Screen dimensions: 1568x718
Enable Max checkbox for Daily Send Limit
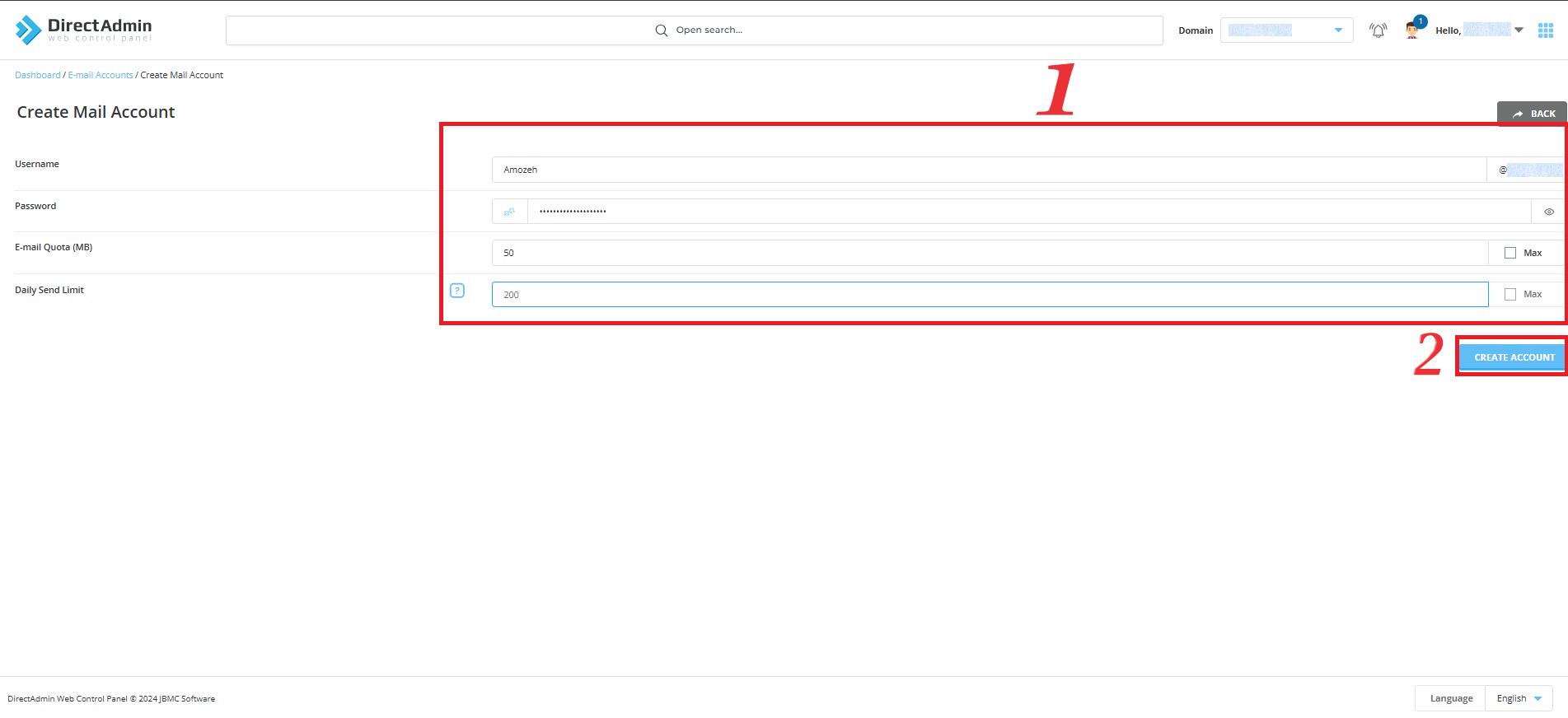[x=1510, y=294]
